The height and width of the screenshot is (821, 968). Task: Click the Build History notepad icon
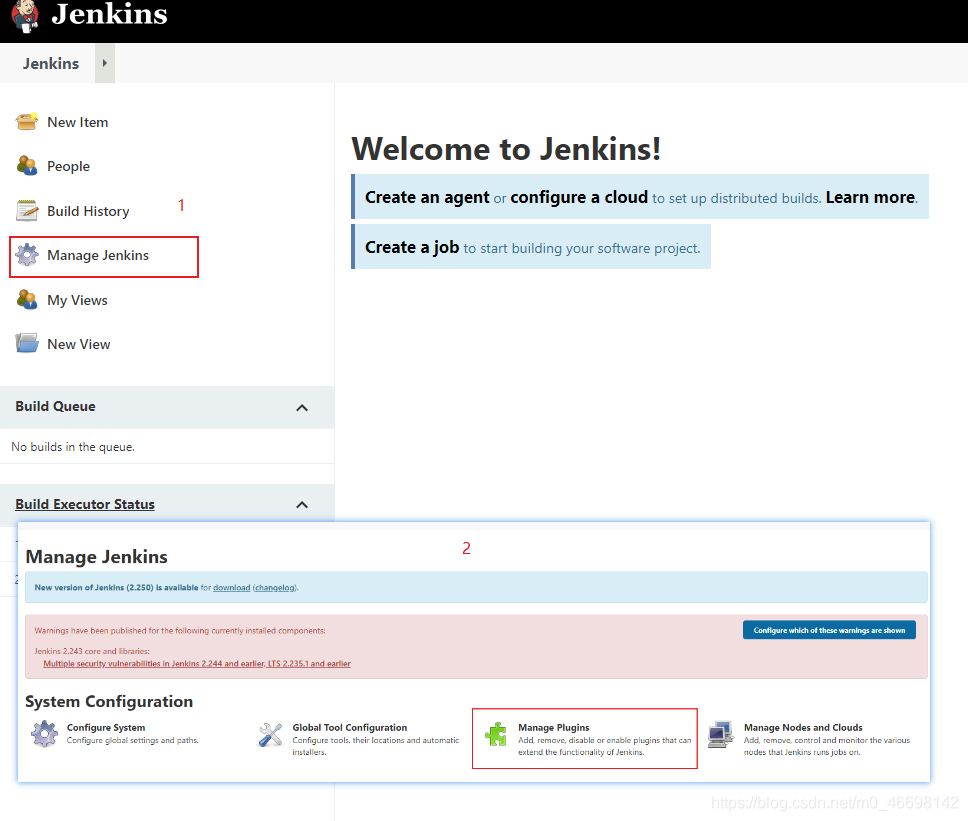[27, 210]
